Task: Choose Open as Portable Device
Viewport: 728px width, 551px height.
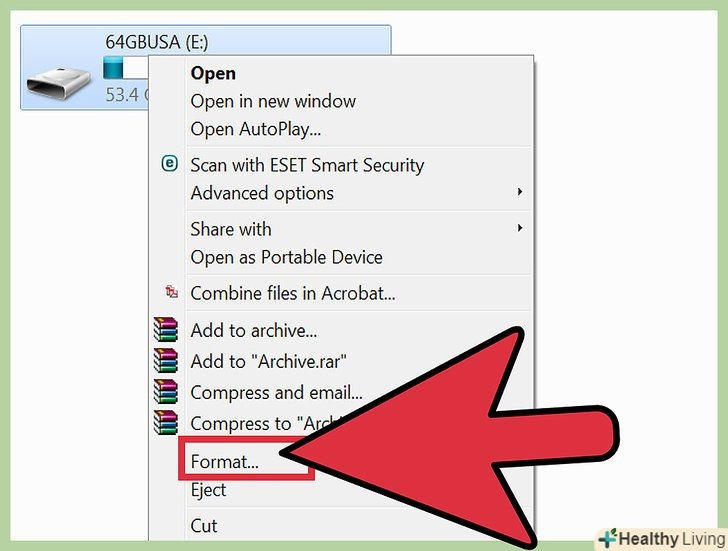Action: coord(286,257)
